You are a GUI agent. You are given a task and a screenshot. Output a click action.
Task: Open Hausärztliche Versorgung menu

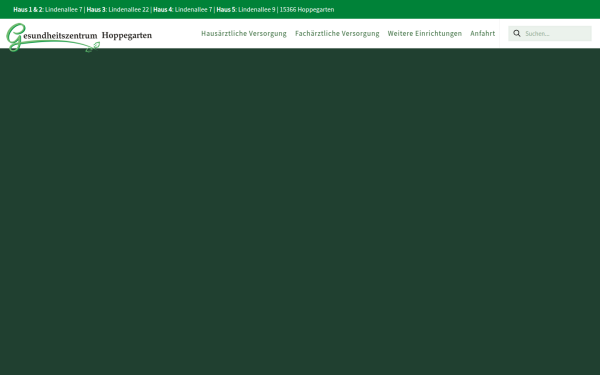(x=244, y=34)
